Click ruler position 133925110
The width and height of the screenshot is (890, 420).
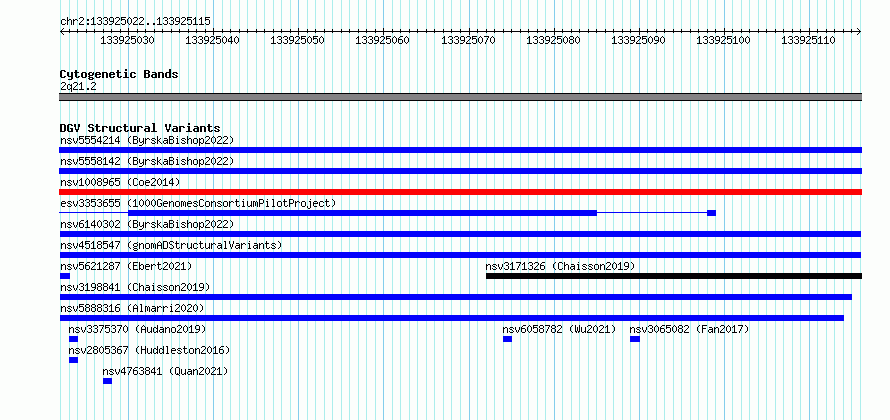[809, 40]
